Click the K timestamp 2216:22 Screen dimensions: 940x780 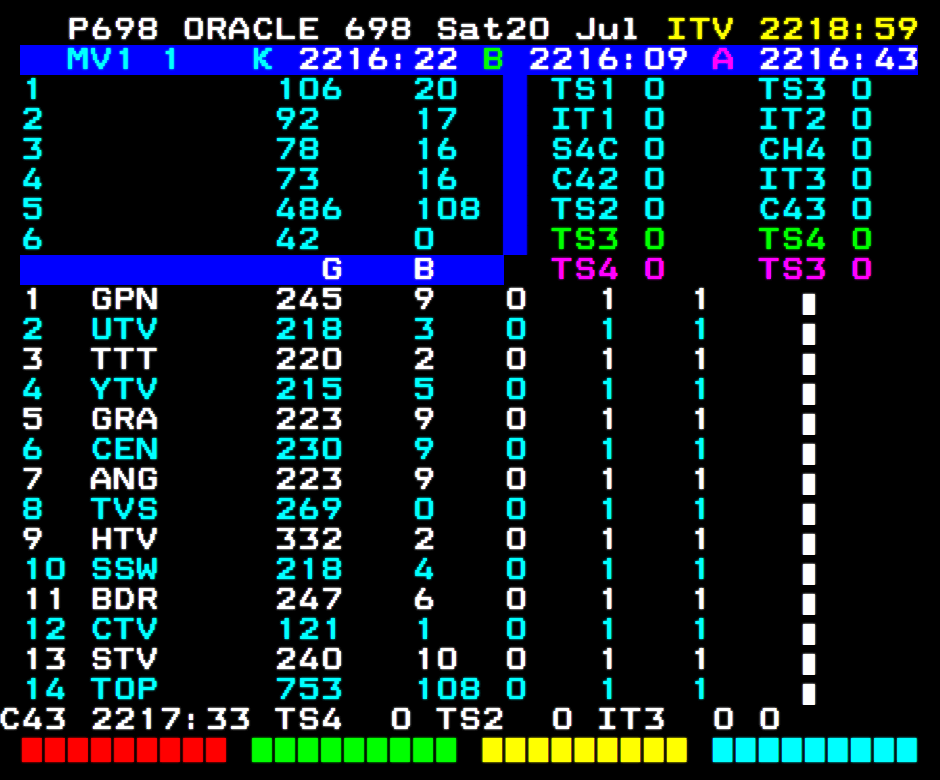tap(378, 59)
